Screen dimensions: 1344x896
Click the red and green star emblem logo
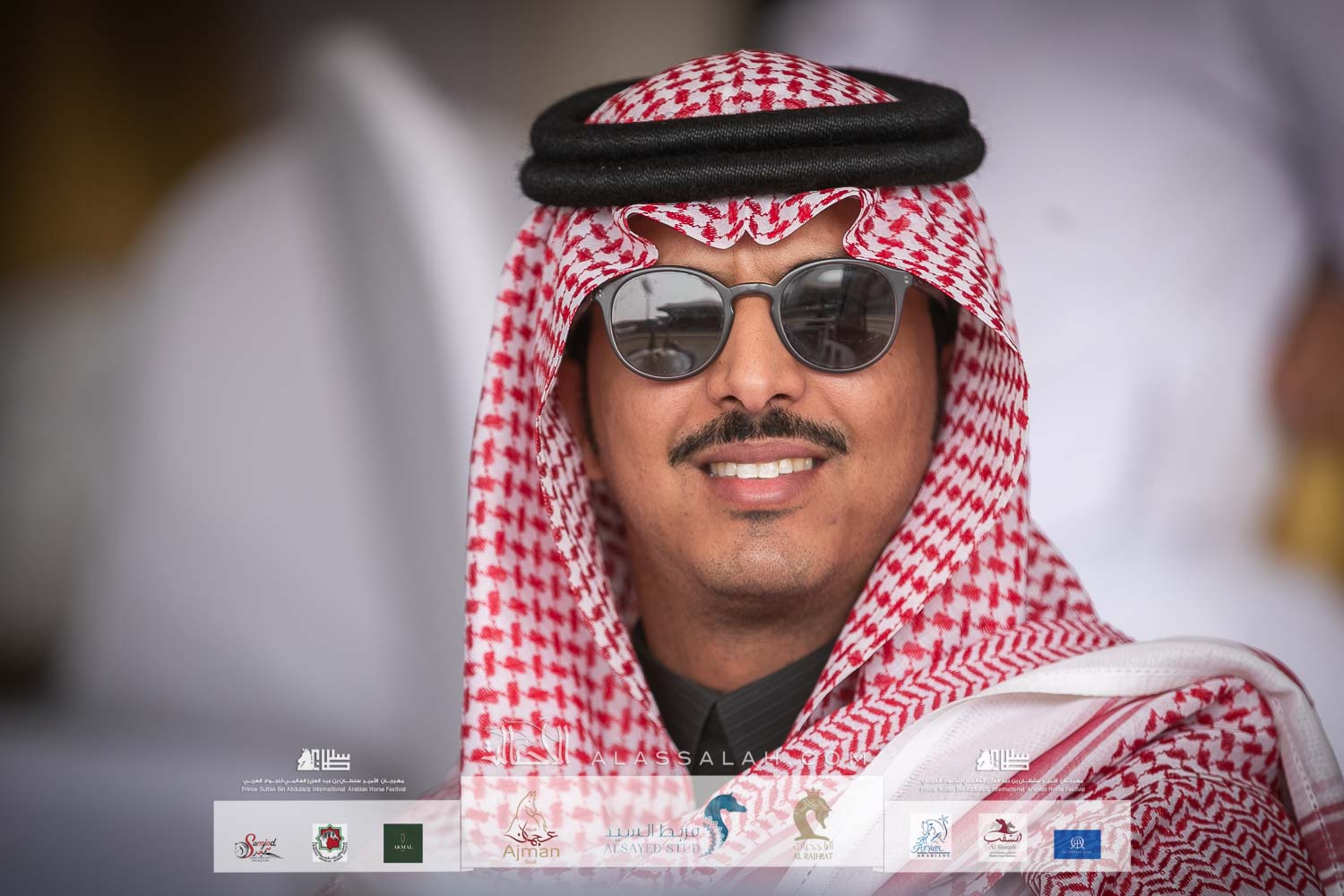tap(330, 843)
